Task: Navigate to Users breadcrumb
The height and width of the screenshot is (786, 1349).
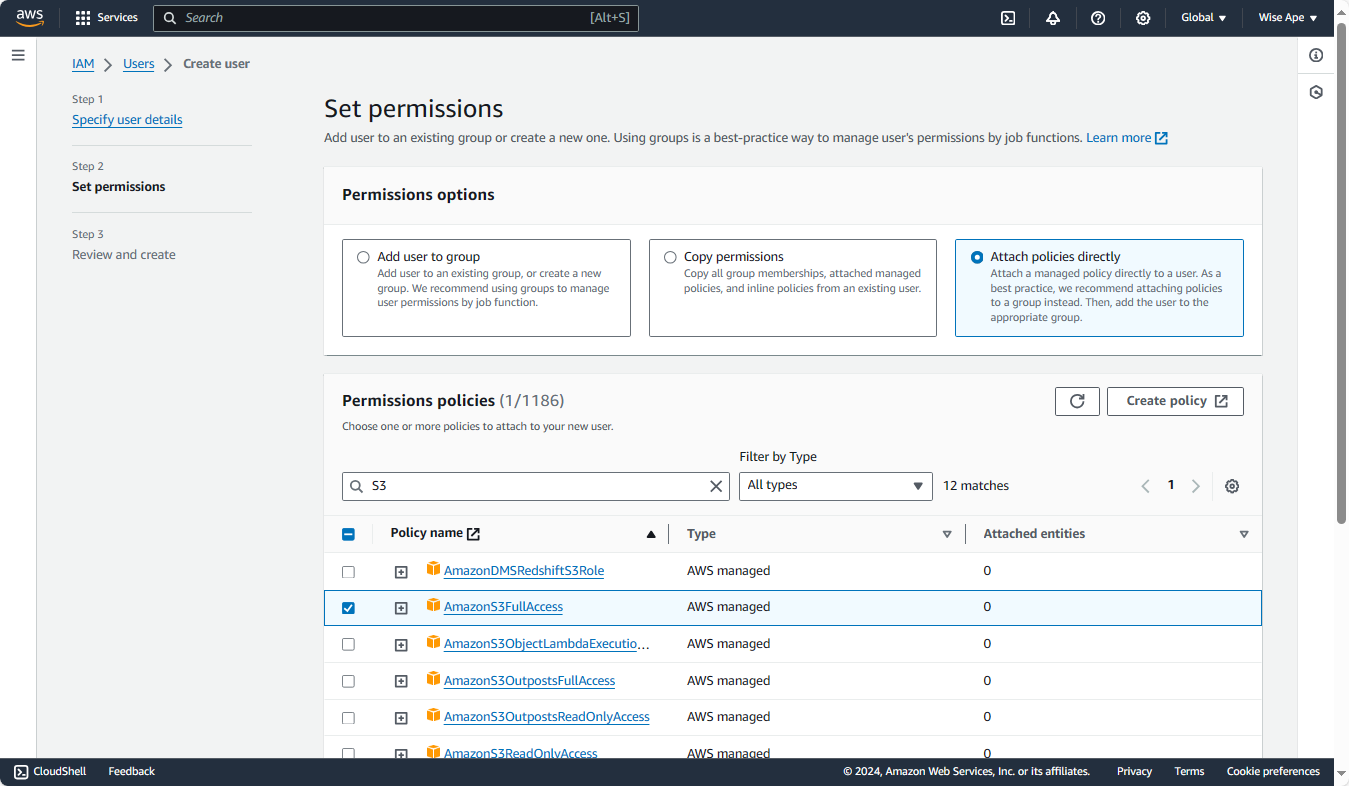Action: click(139, 64)
